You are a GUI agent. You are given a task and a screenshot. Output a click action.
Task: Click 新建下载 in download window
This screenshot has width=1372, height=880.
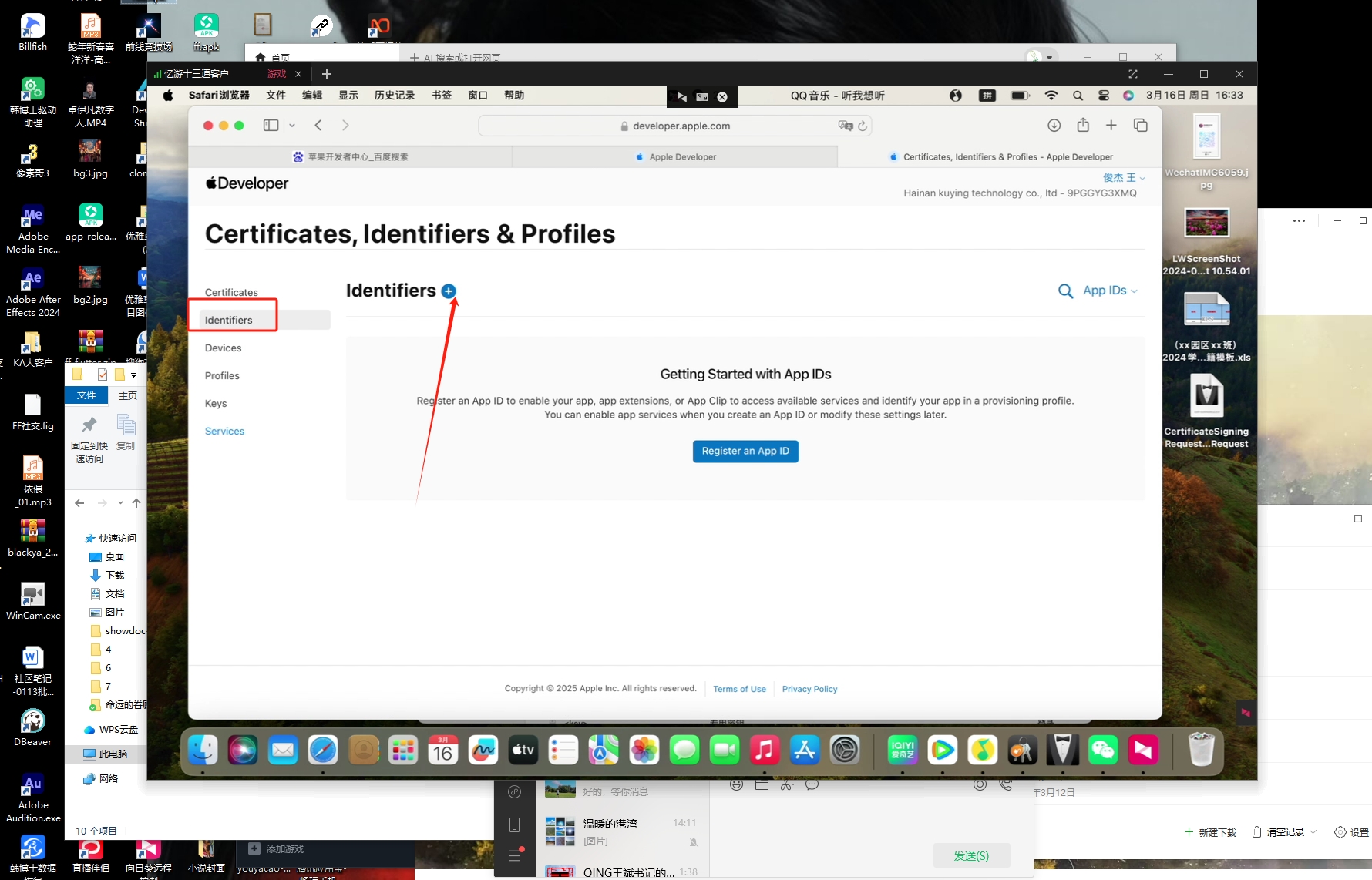pyautogui.click(x=1210, y=832)
